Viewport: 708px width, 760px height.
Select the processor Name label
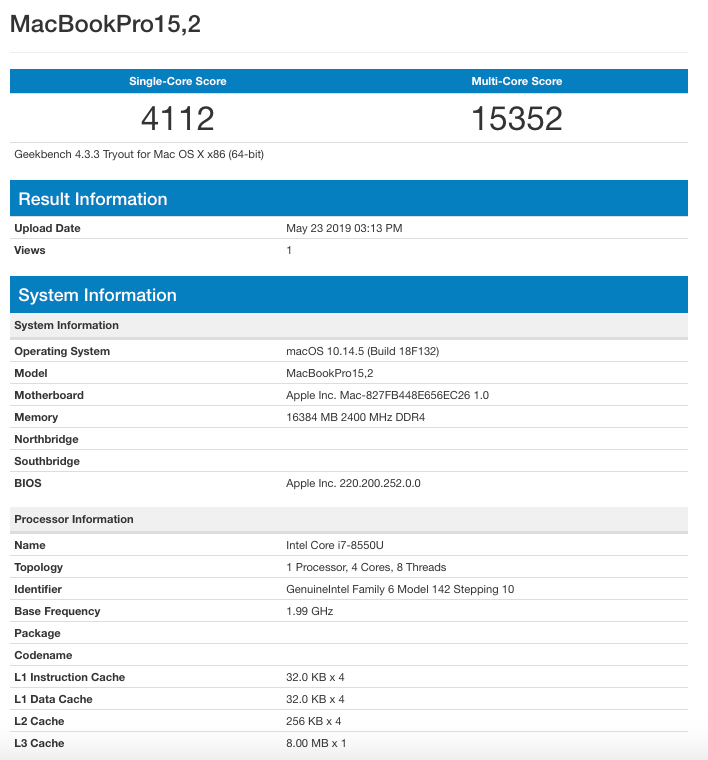[x=30, y=545]
